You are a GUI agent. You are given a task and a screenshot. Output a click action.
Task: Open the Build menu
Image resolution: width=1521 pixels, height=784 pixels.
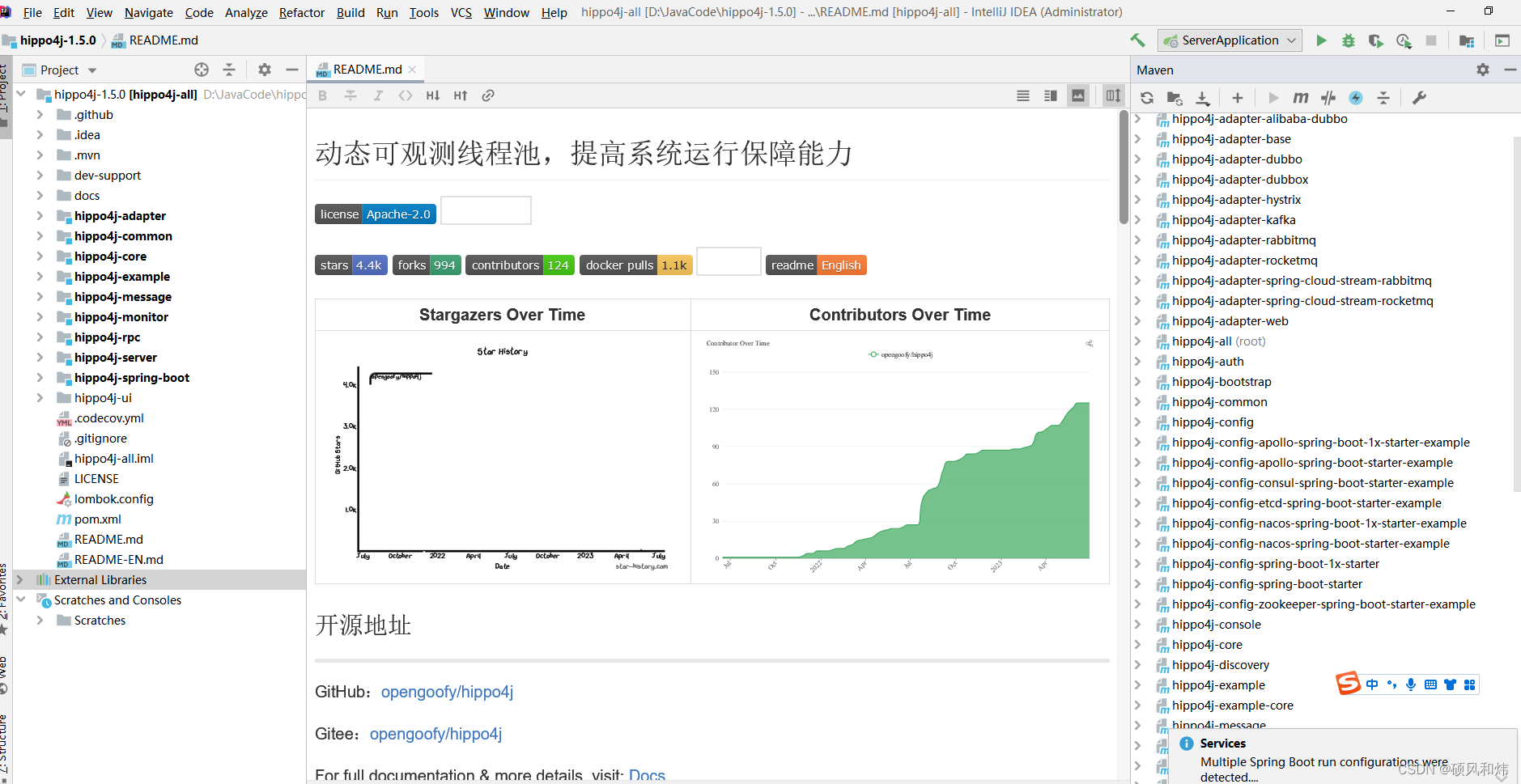[351, 12]
